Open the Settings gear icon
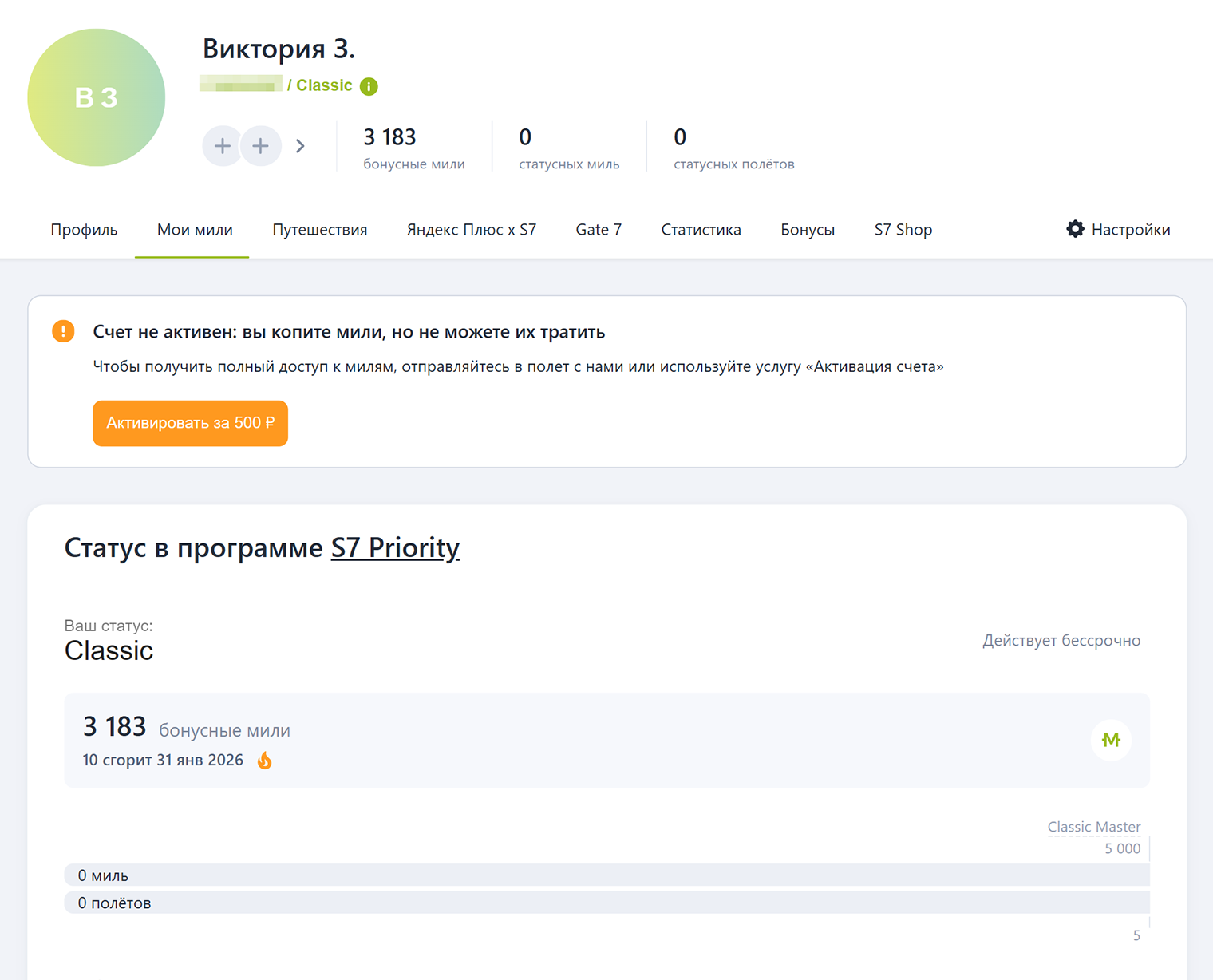 1075,229
